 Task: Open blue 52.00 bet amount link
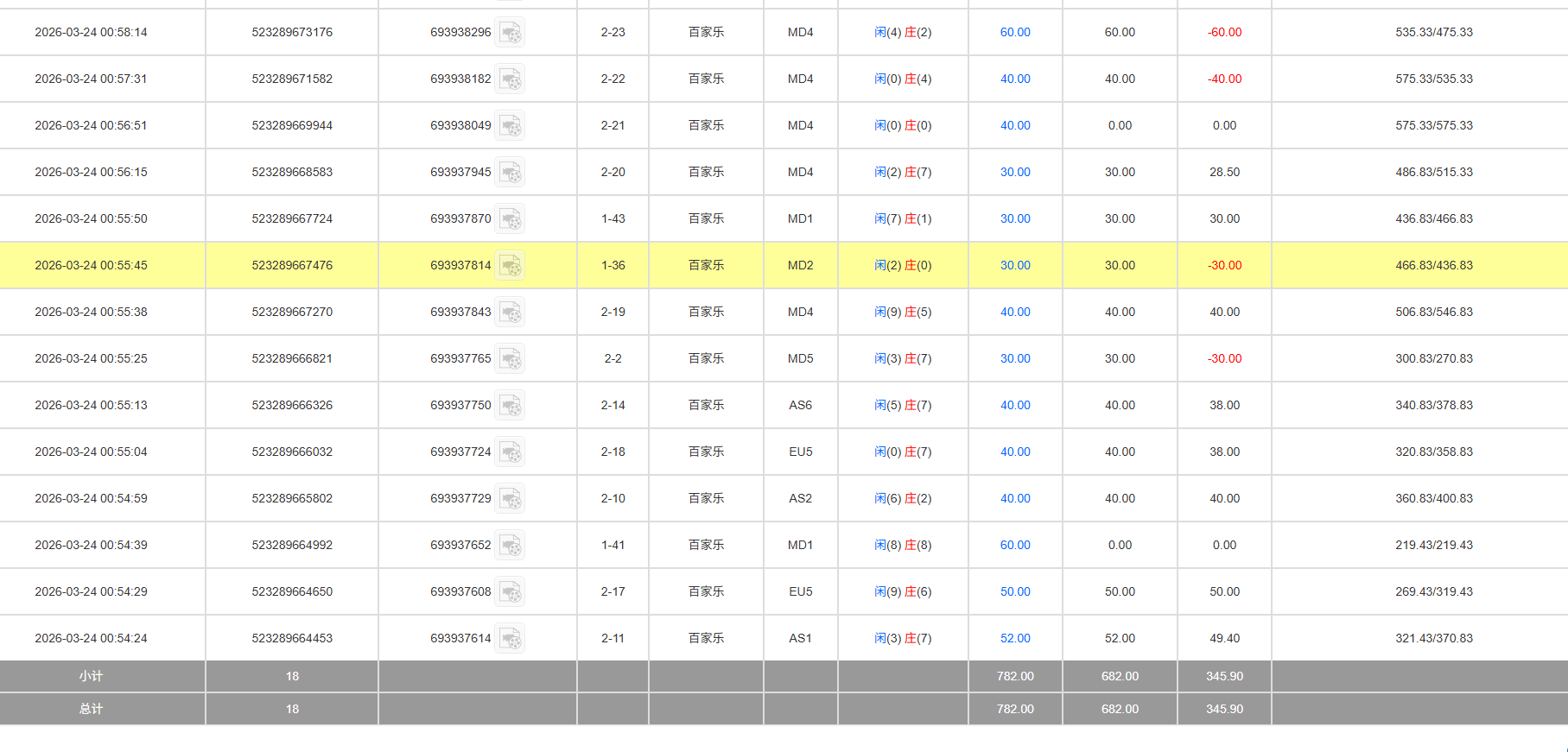tap(1015, 639)
